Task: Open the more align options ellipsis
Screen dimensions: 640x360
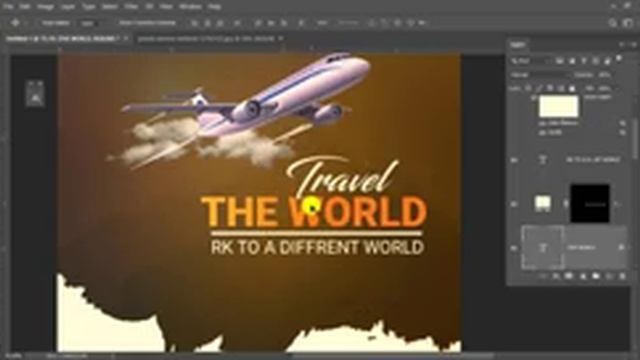Action: [x=322, y=23]
